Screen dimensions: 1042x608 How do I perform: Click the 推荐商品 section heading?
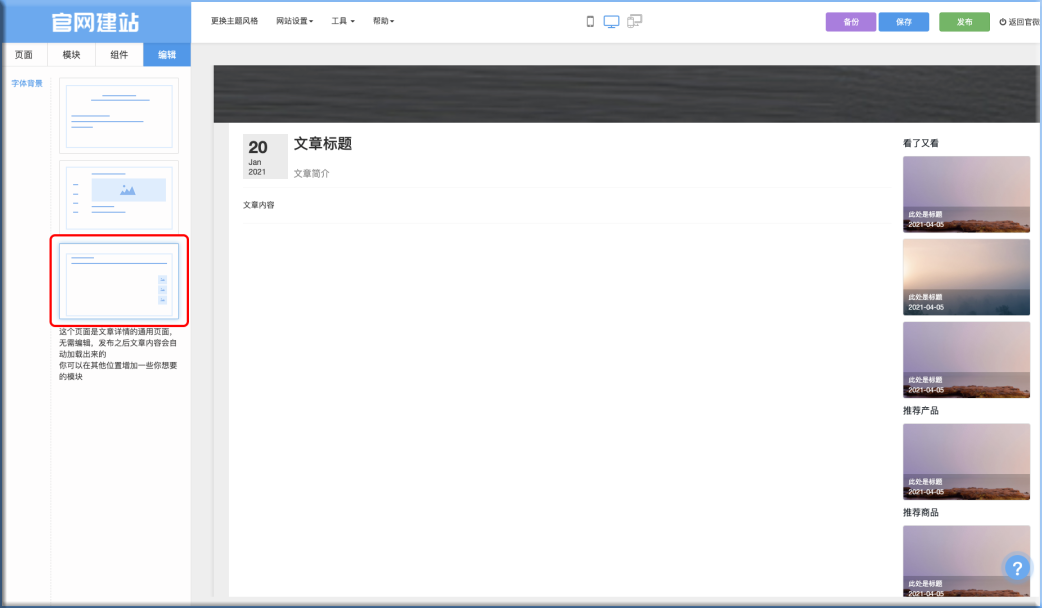point(920,512)
